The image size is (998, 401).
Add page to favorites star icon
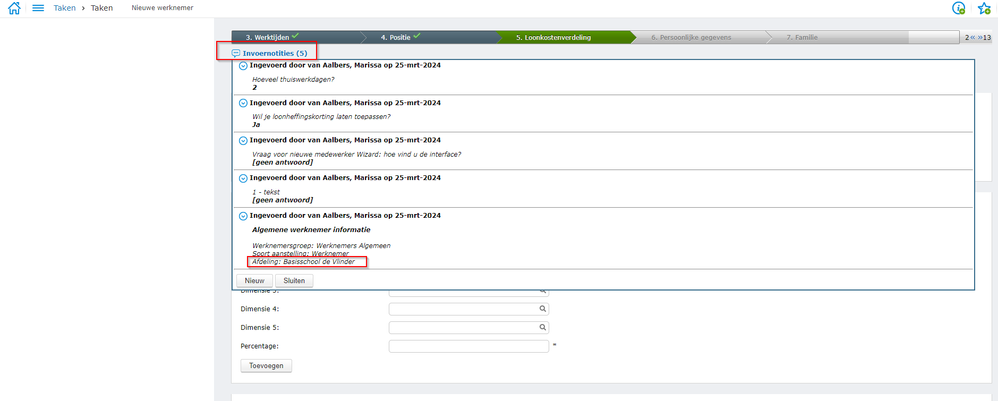pos(983,8)
